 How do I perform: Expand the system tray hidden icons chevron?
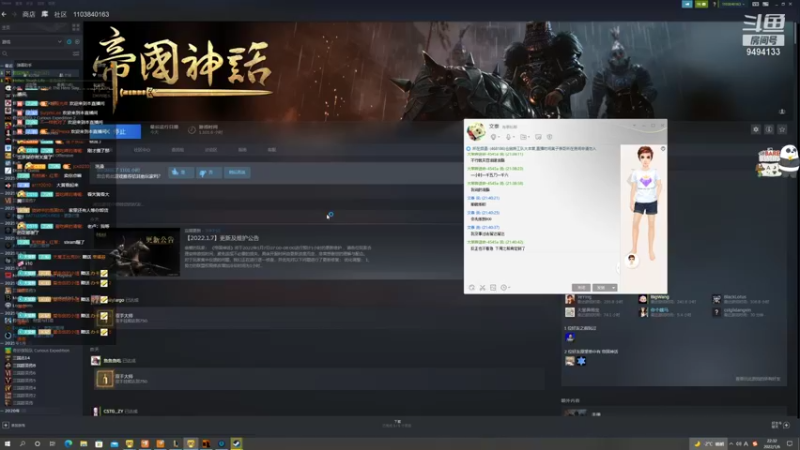click(x=731, y=444)
